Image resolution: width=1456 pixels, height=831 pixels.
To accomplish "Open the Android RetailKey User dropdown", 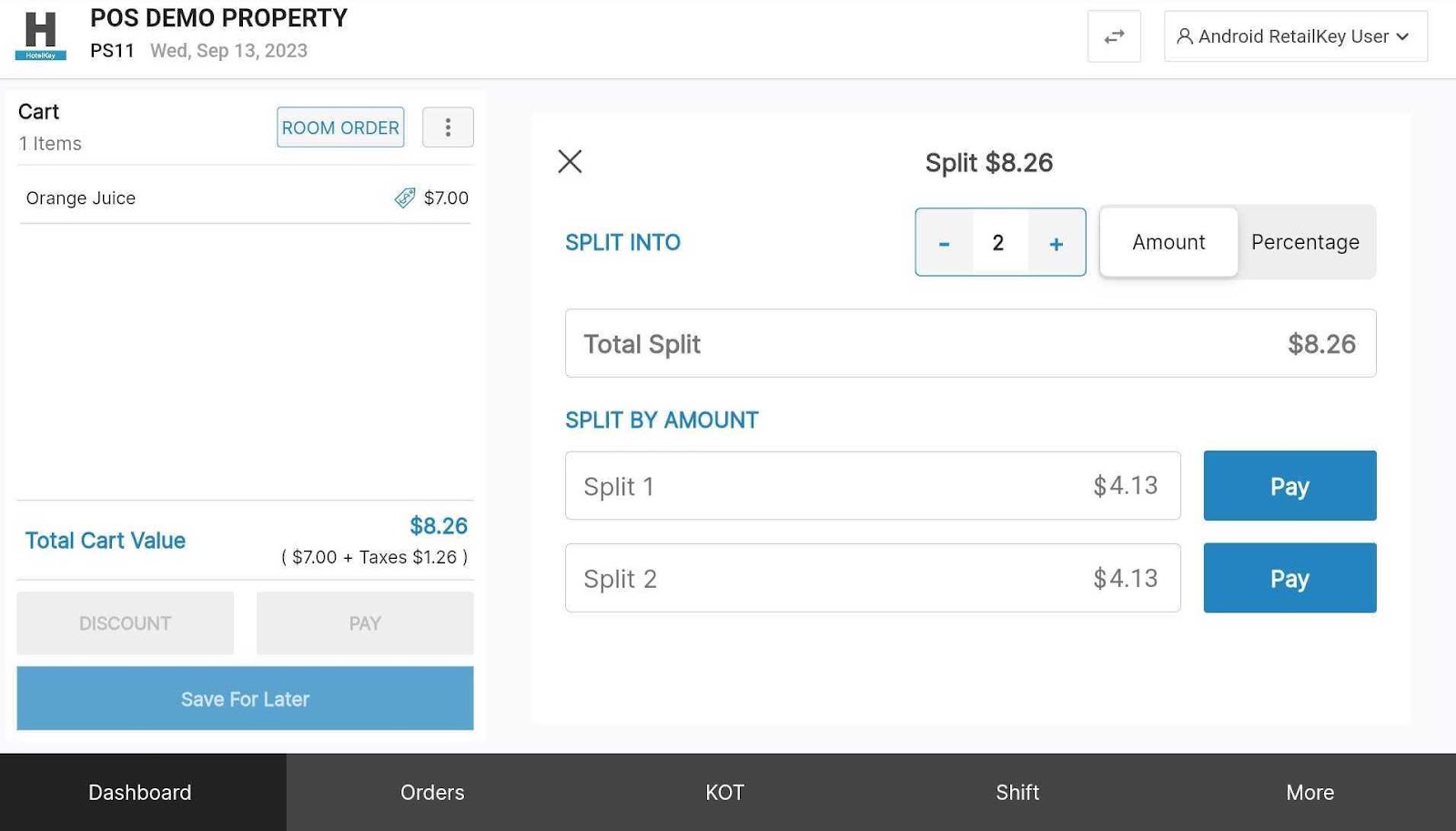I will (1295, 36).
